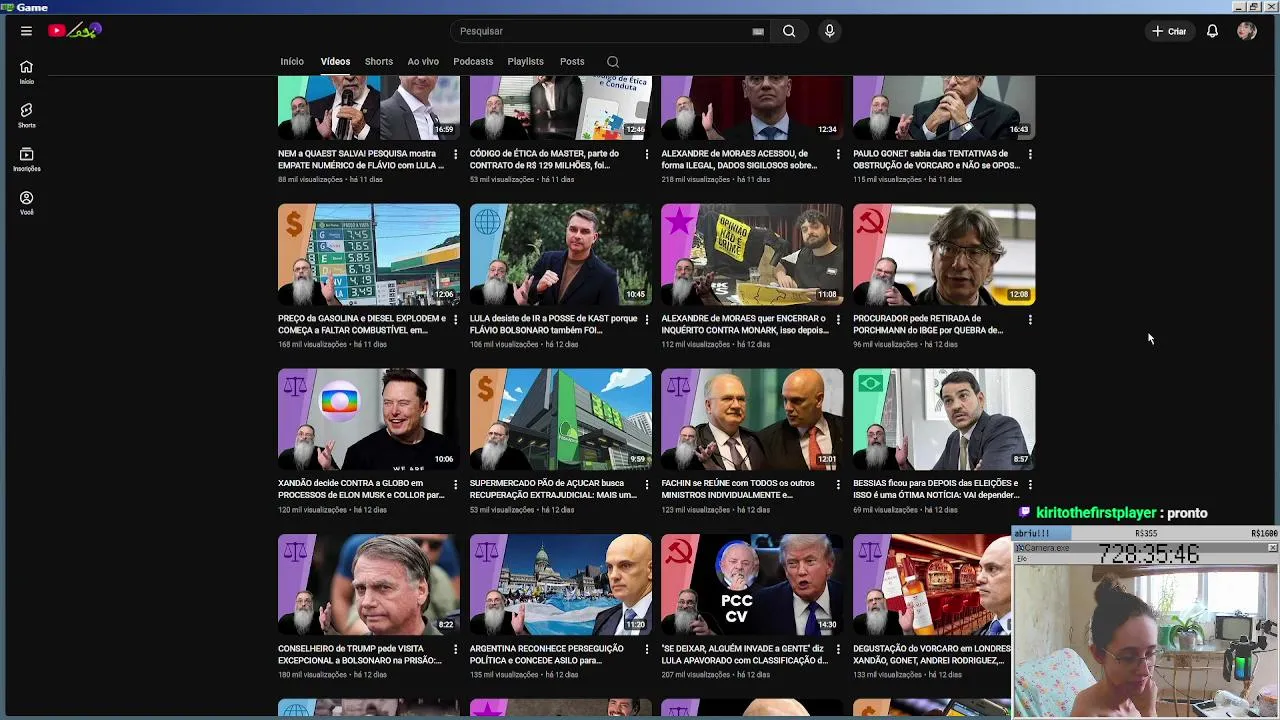This screenshot has height=720, width=1280.
Task: Open options for PAULO GONET video
Action: click(x=1030, y=154)
